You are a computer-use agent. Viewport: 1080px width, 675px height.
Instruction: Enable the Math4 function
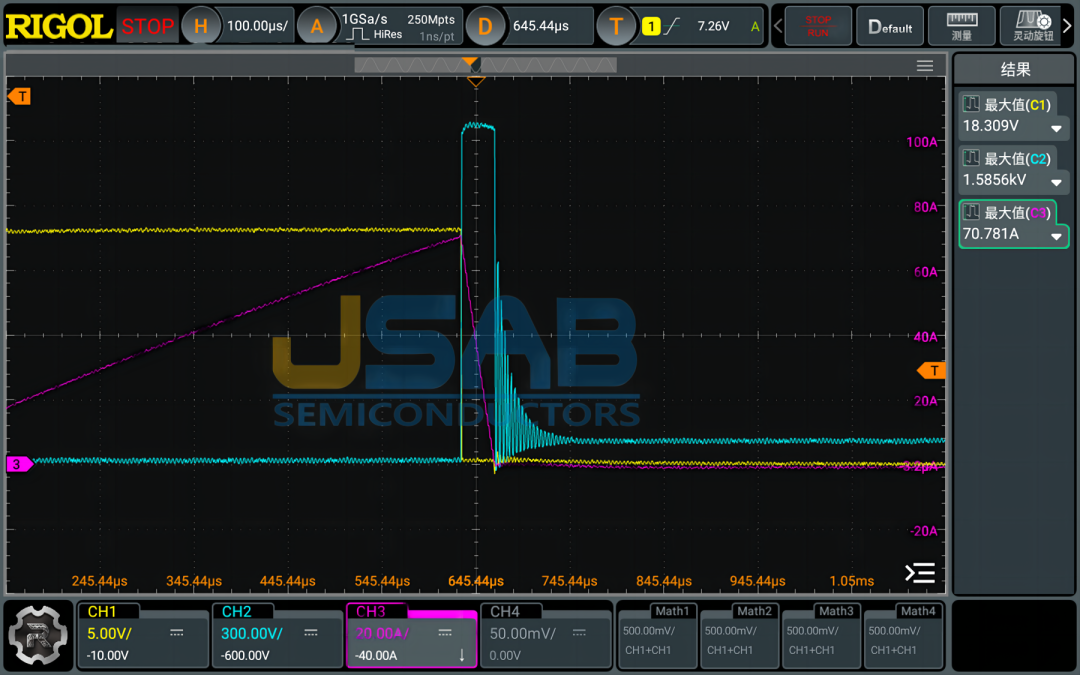point(904,635)
